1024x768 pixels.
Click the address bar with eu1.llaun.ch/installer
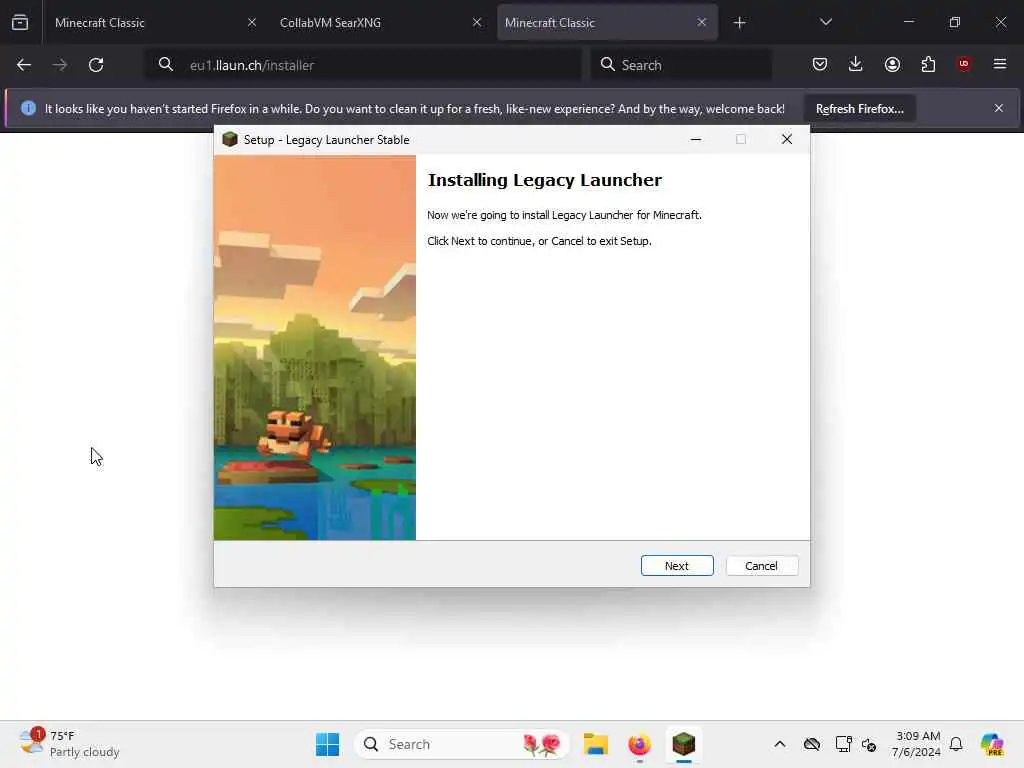(363, 65)
